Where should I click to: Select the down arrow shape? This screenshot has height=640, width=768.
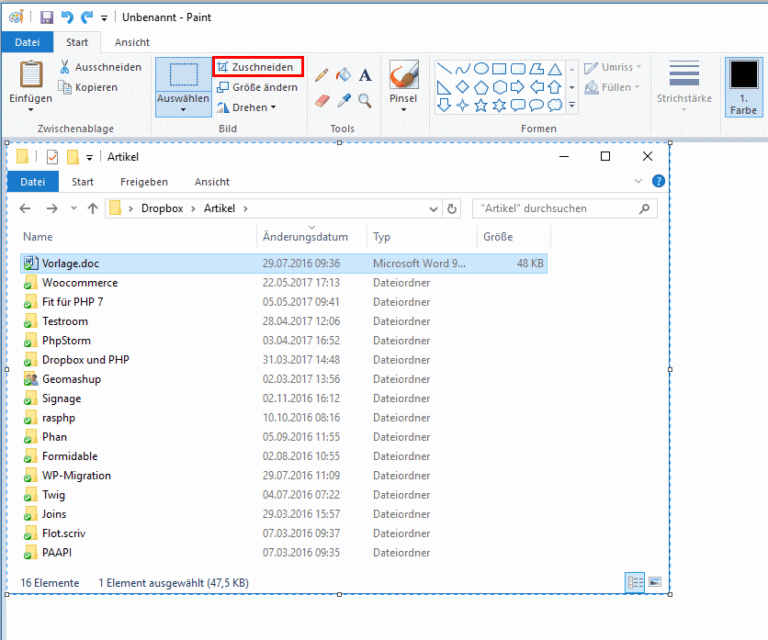pyautogui.click(x=444, y=105)
